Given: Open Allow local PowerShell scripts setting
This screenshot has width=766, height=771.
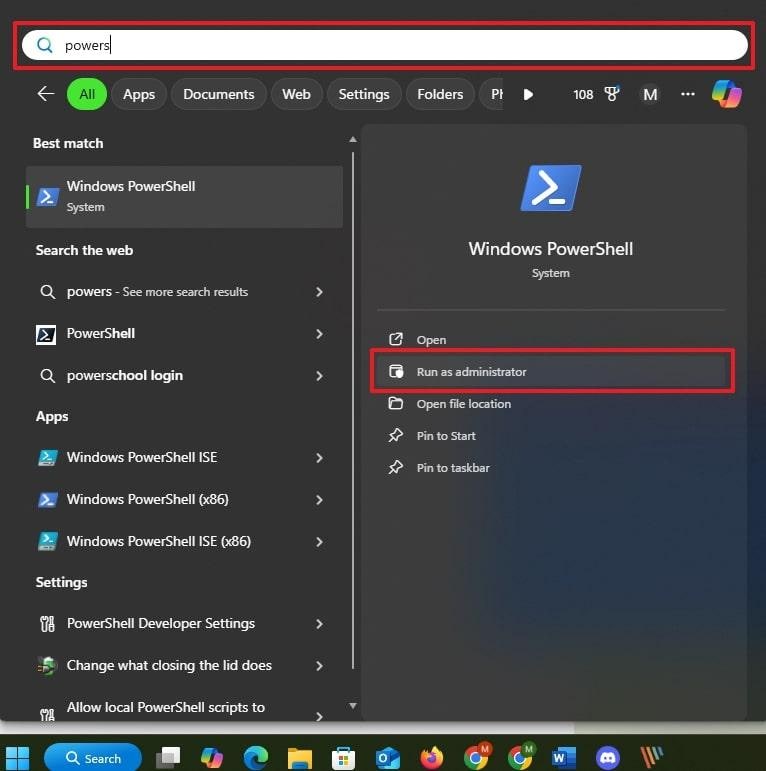Looking at the screenshot, I should click(166, 708).
